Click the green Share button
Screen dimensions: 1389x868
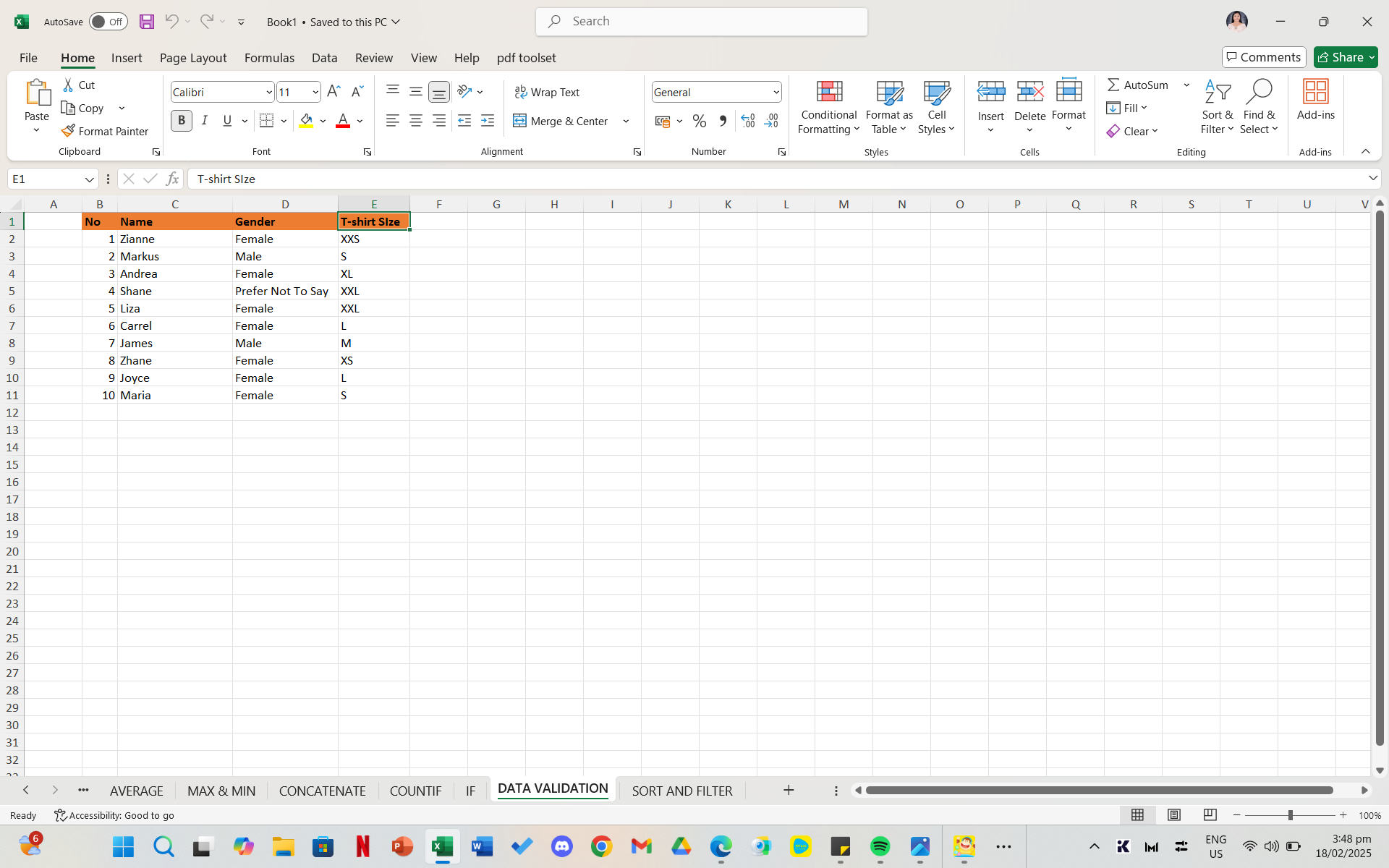click(1346, 57)
